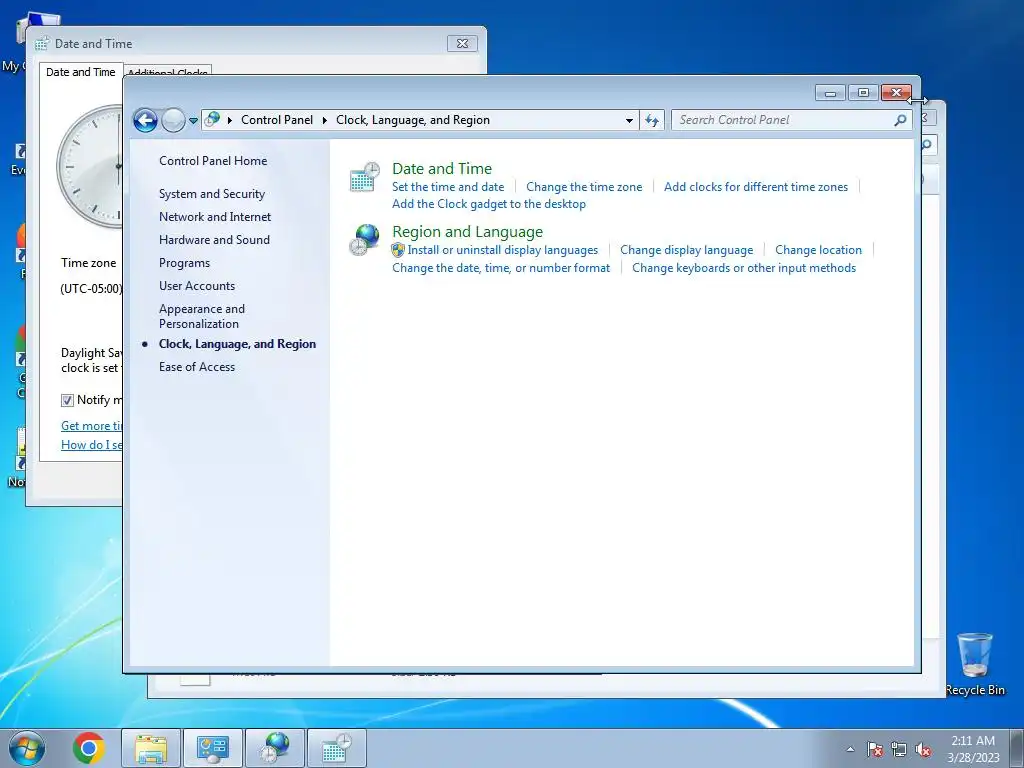This screenshot has height=768, width=1024.
Task: Select the Date and Time tab in dialog
Action: 81,72
